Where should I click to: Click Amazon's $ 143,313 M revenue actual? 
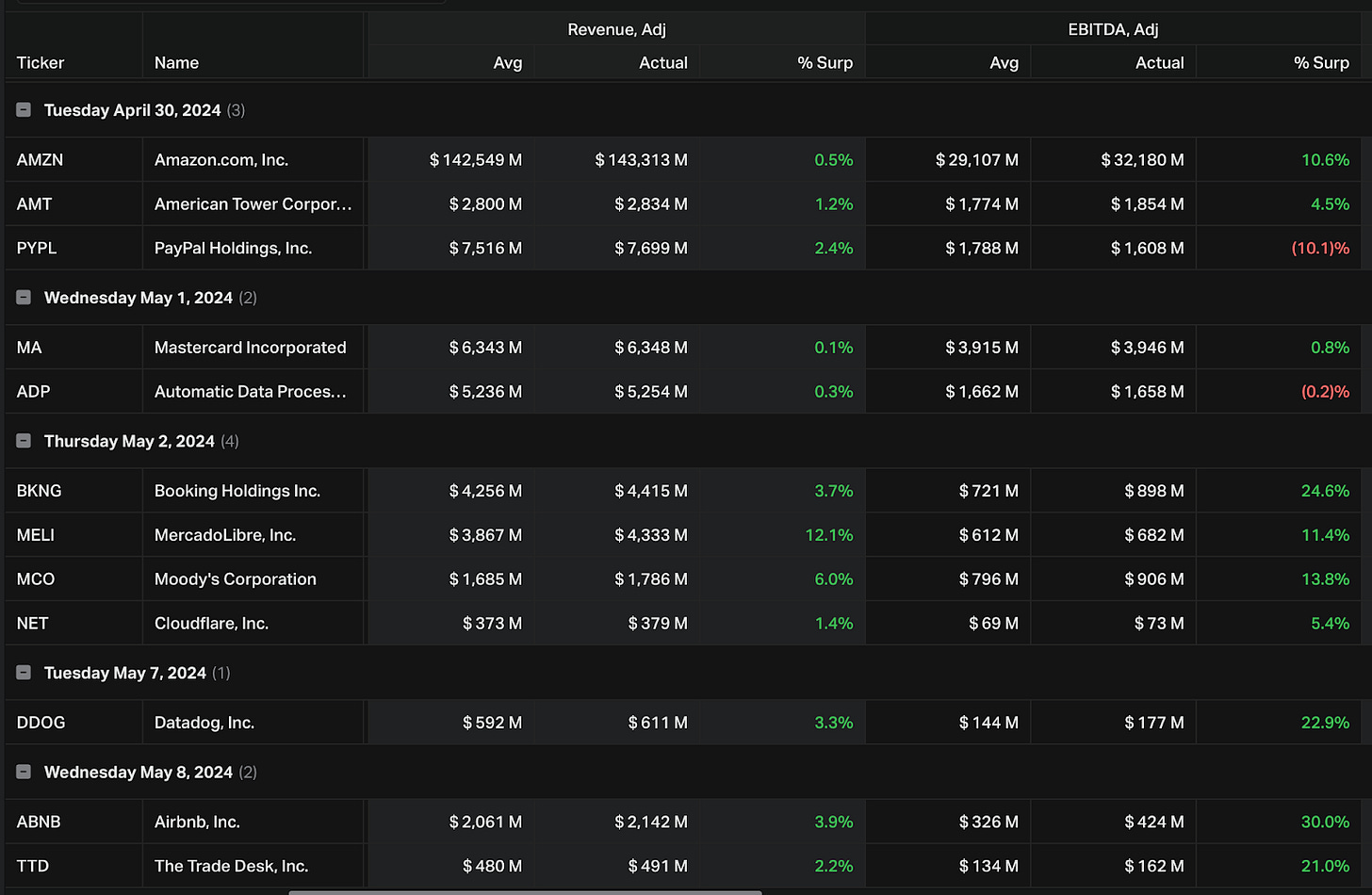[642, 160]
